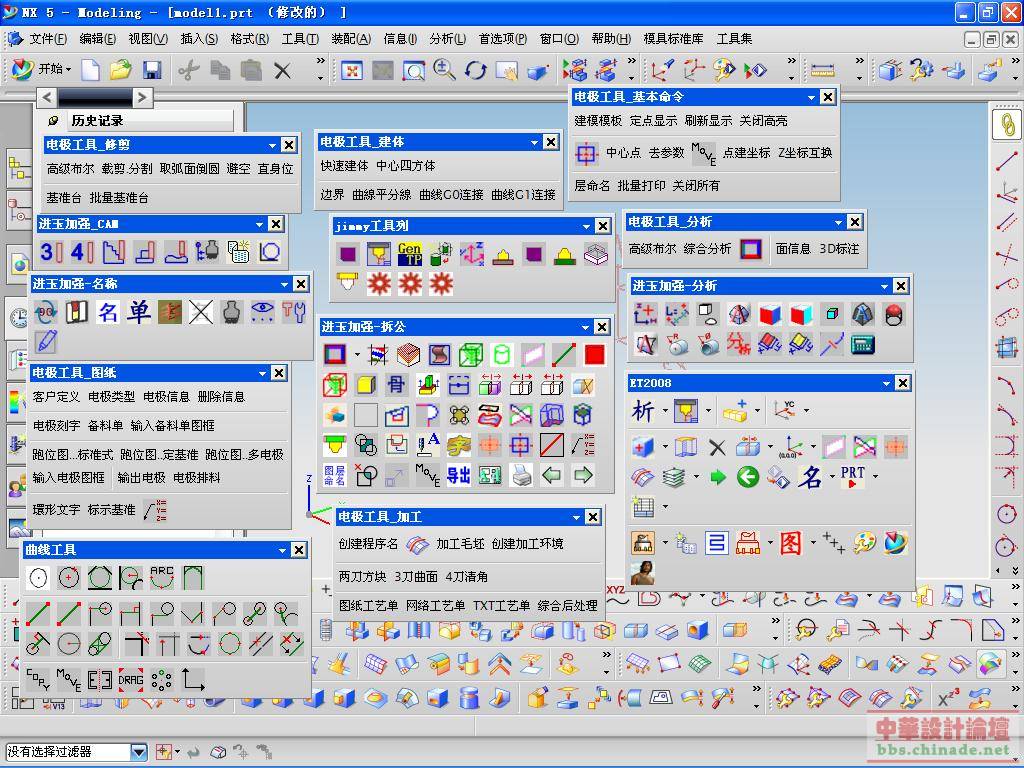Click the COPY icon in 曲线工具
This screenshot has width=1024, height=768.
click(38, 680)
